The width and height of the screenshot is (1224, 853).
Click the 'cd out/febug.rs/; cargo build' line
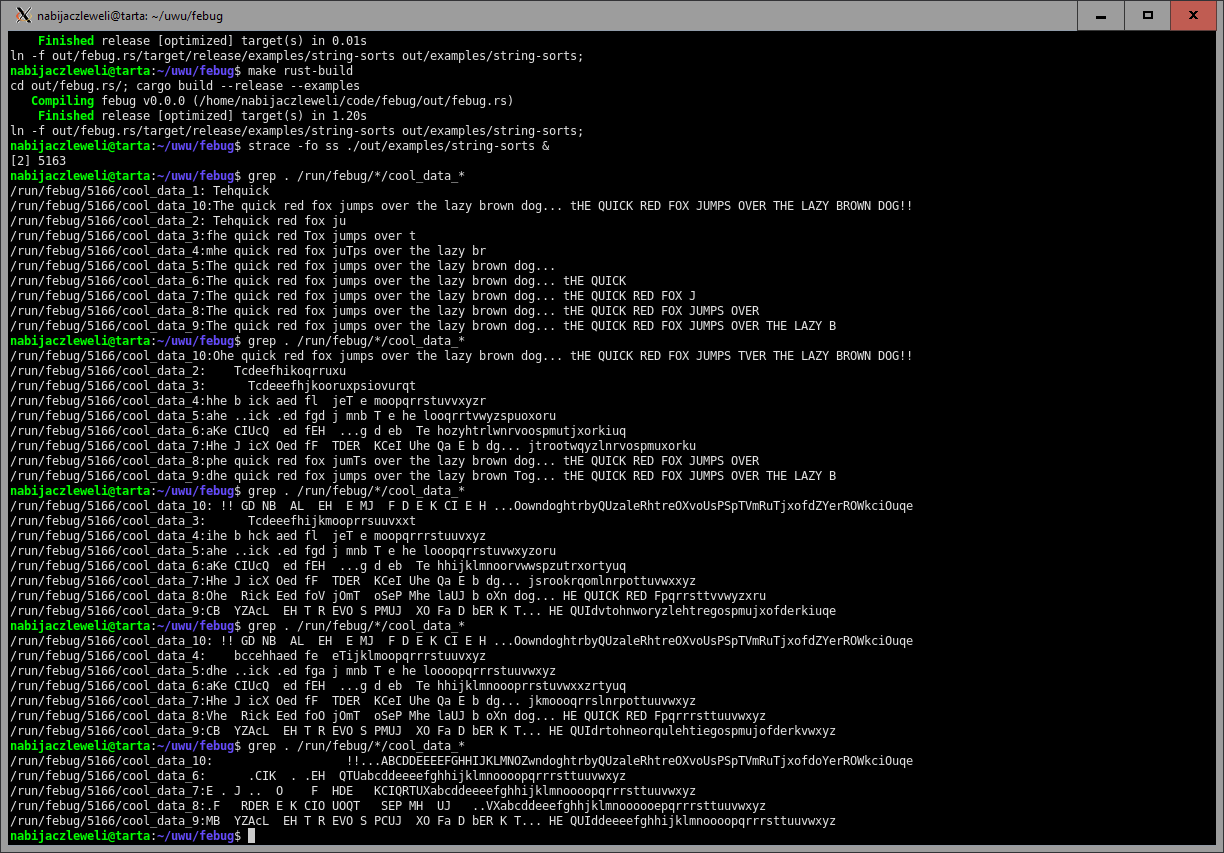point(185,86)
